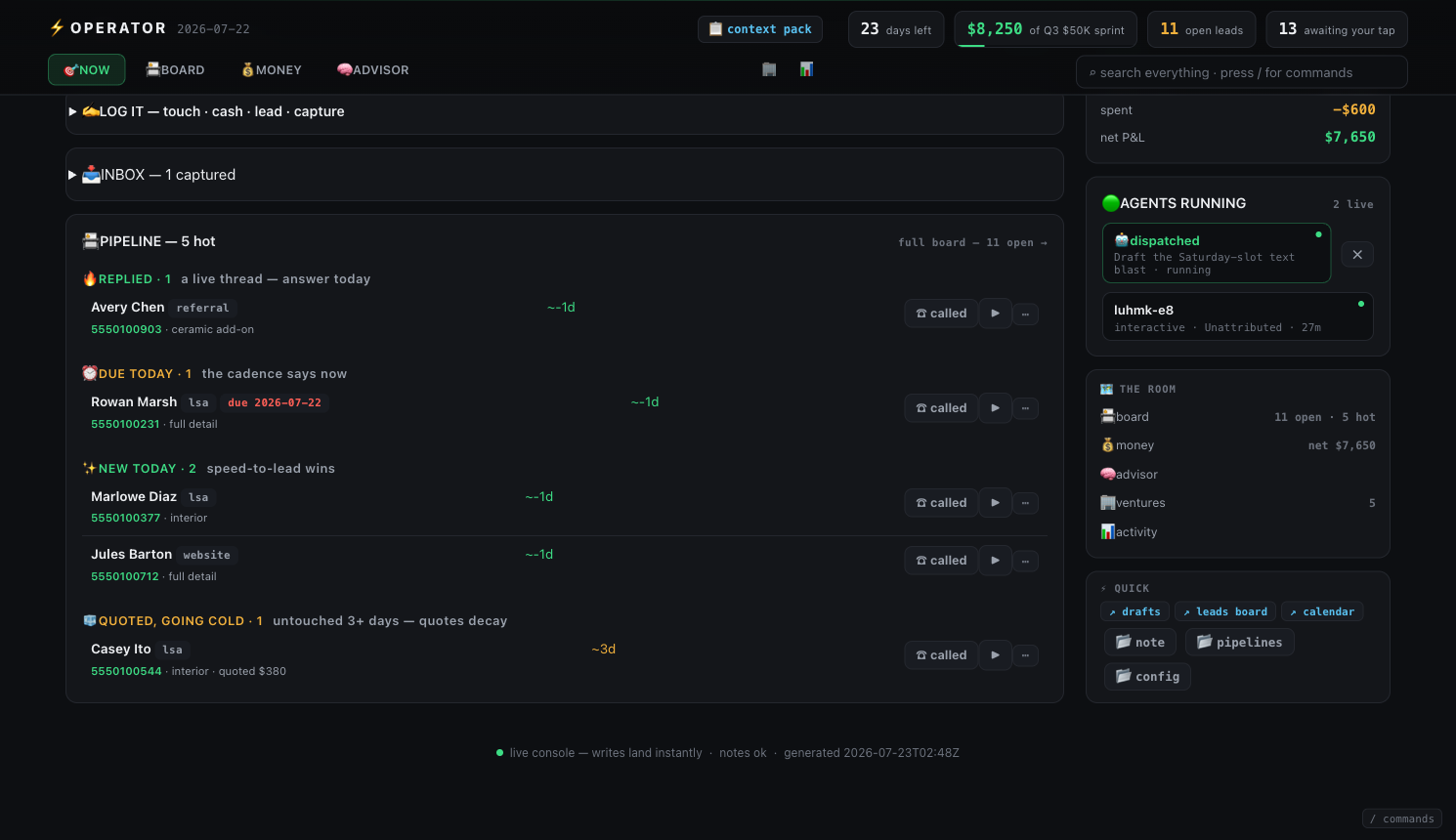Play action for Marlowe Diaz
Image resolution: width=1456 pixels, height=840 pixels.
pyautogui.click(x=995, y=503)
